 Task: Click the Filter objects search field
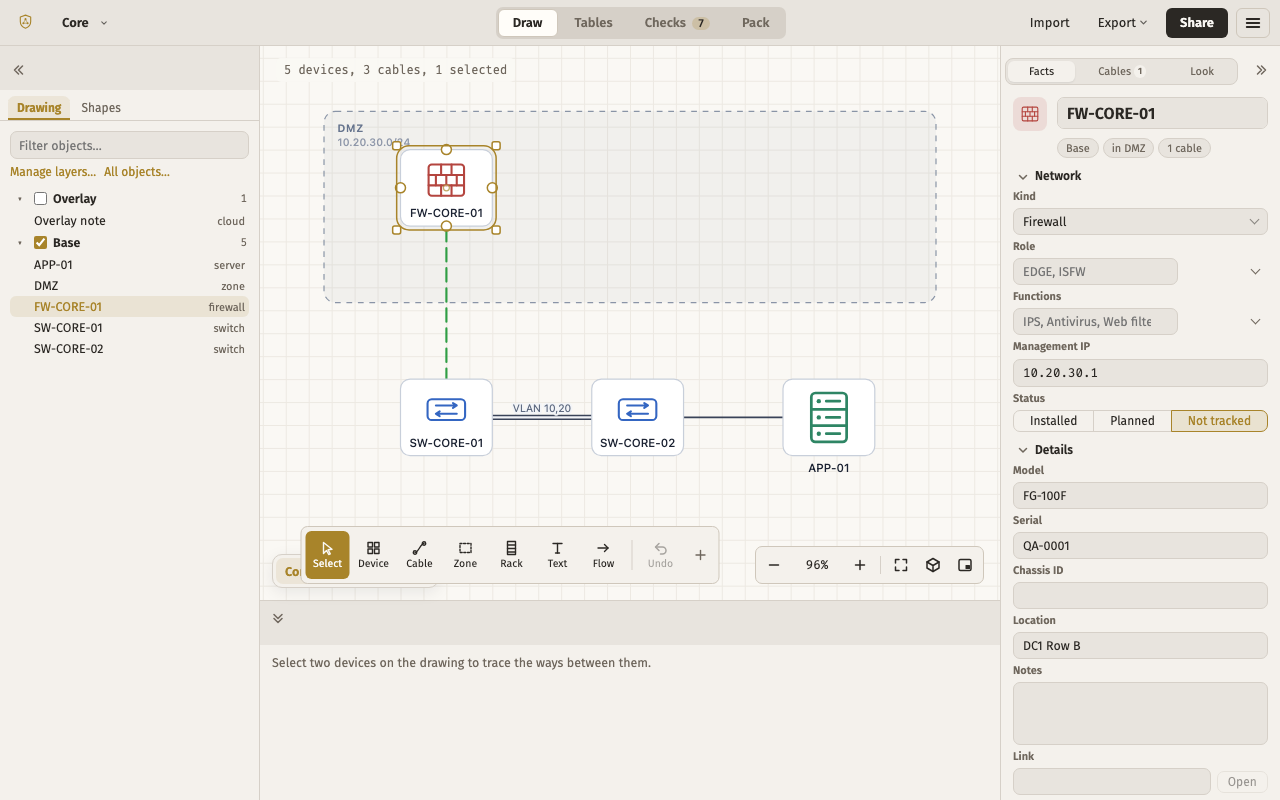[x=129, y=145]
